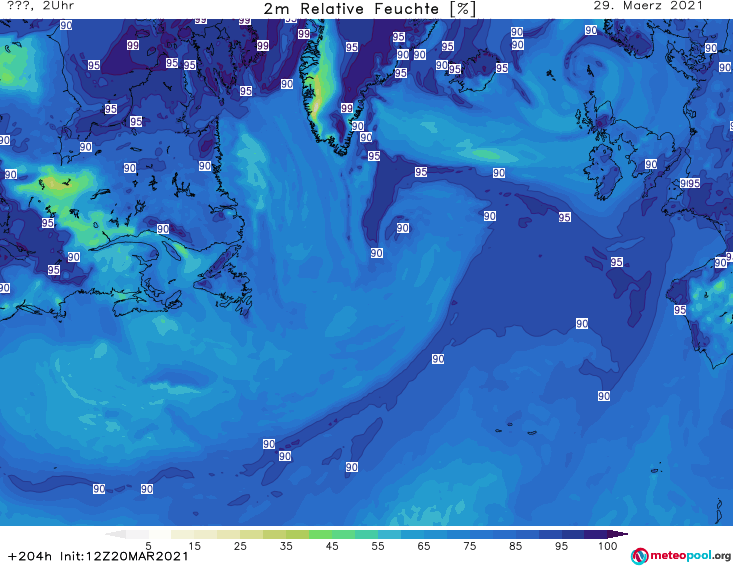
Task: Click the '+204h Init:12Z20MAR2021' forecast label
Action: (x=98, y=556)
